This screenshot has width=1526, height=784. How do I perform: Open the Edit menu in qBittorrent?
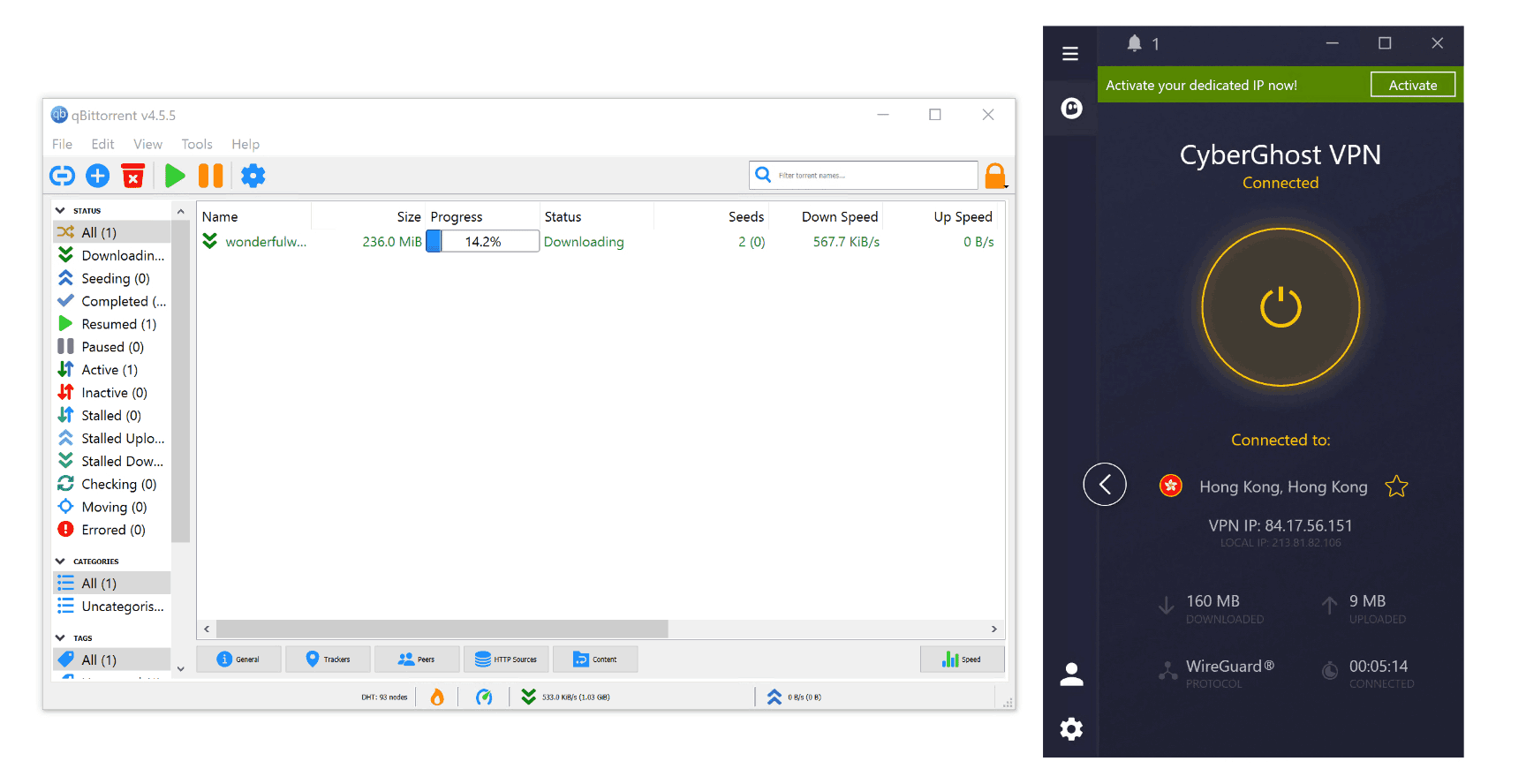tap(102, 144)
